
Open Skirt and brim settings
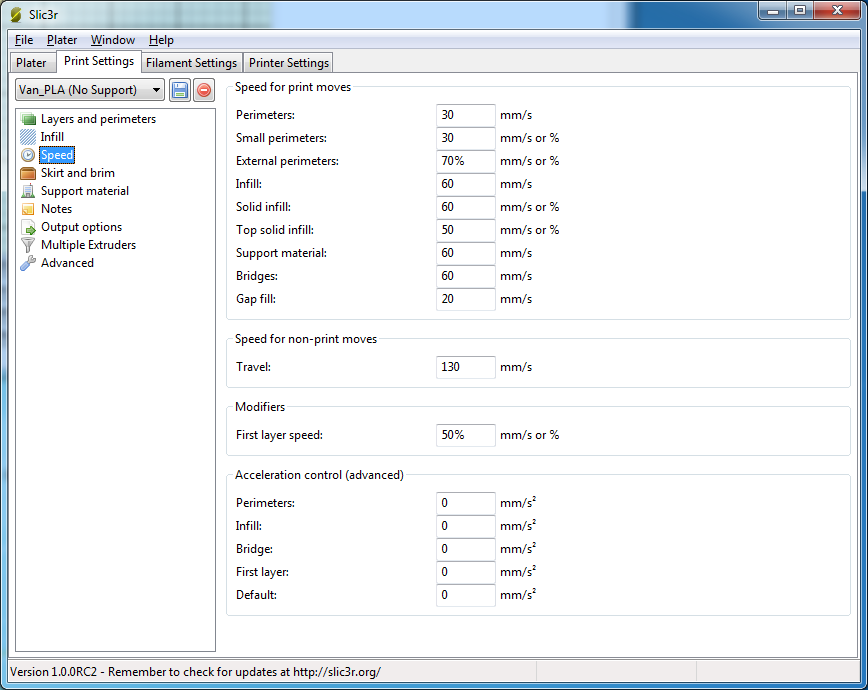pos(77,173)
